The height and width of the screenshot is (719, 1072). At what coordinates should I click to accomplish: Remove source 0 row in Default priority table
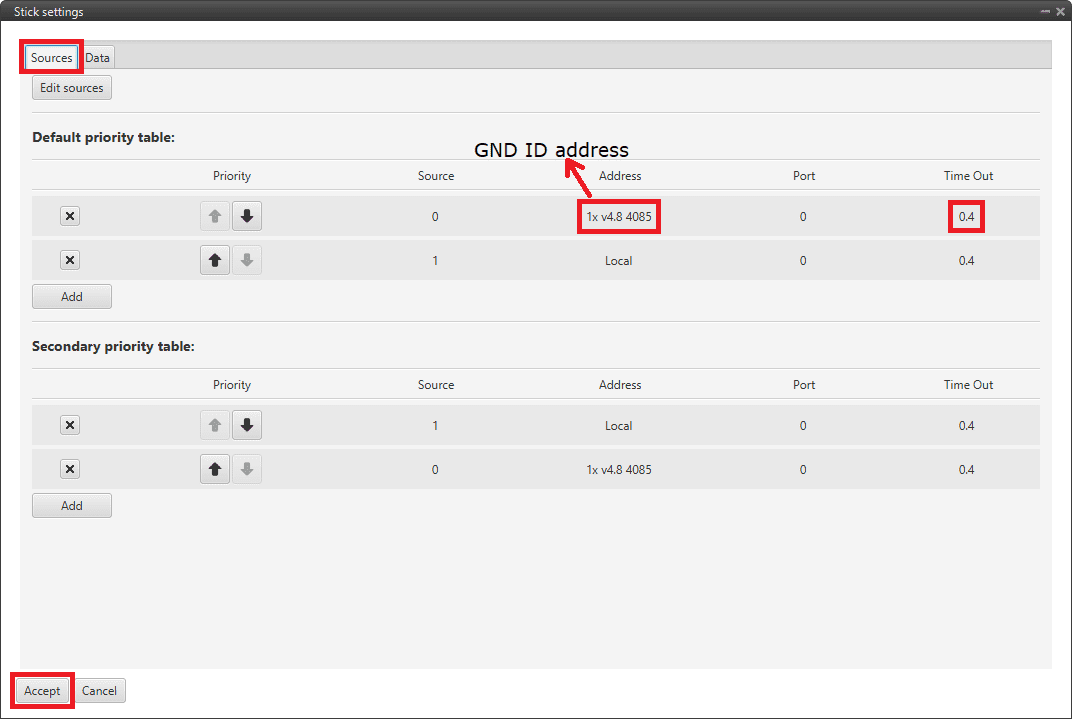70,217
